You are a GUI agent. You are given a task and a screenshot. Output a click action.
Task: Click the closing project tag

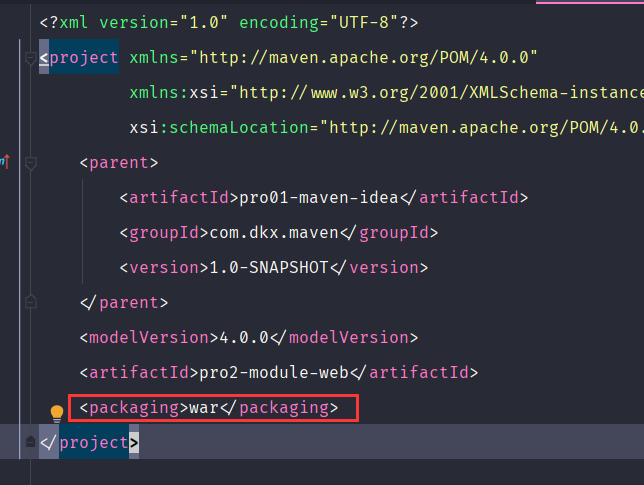point(89,443)
